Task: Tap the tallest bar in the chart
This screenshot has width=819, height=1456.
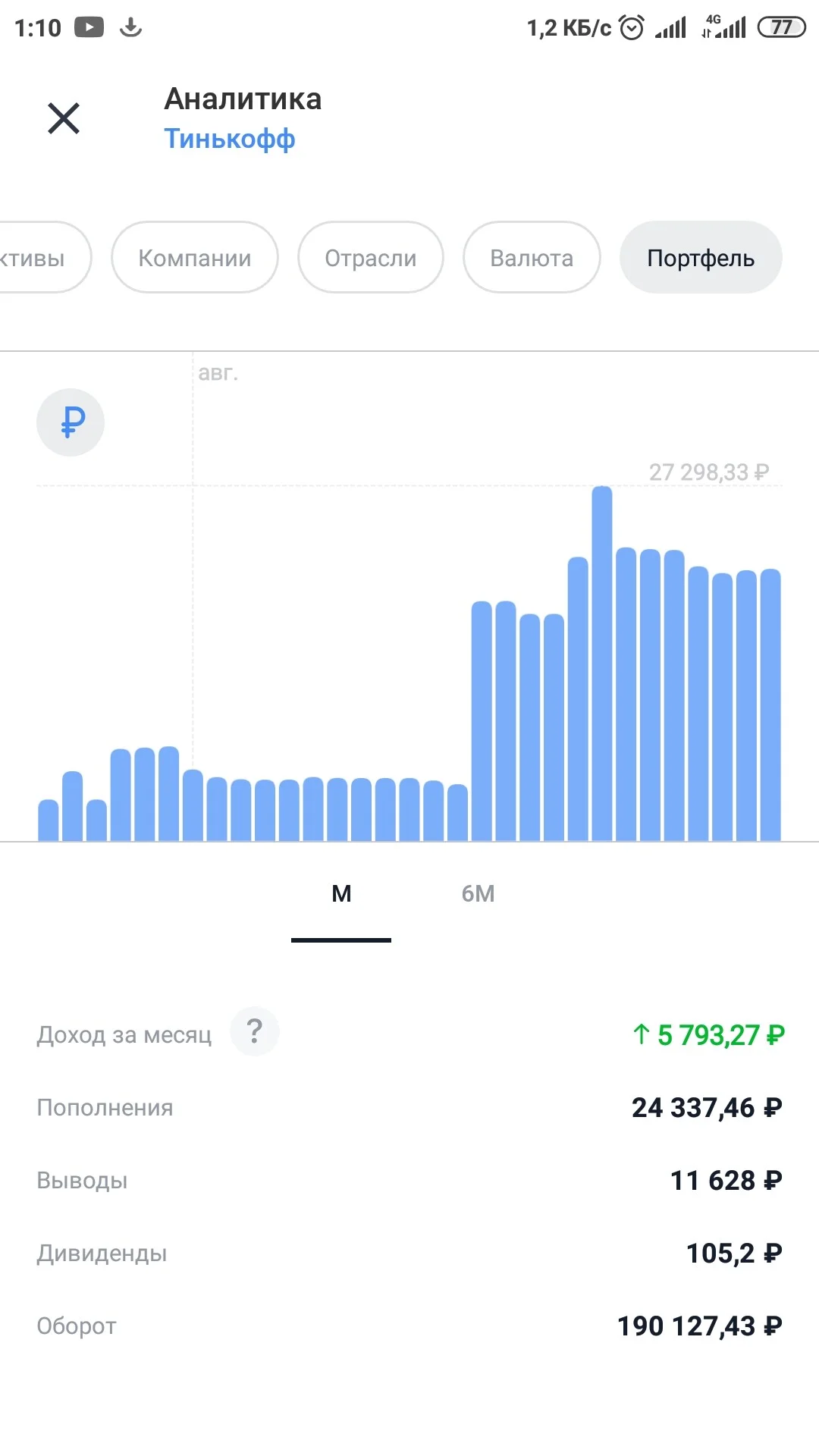Action: point(602,664)
